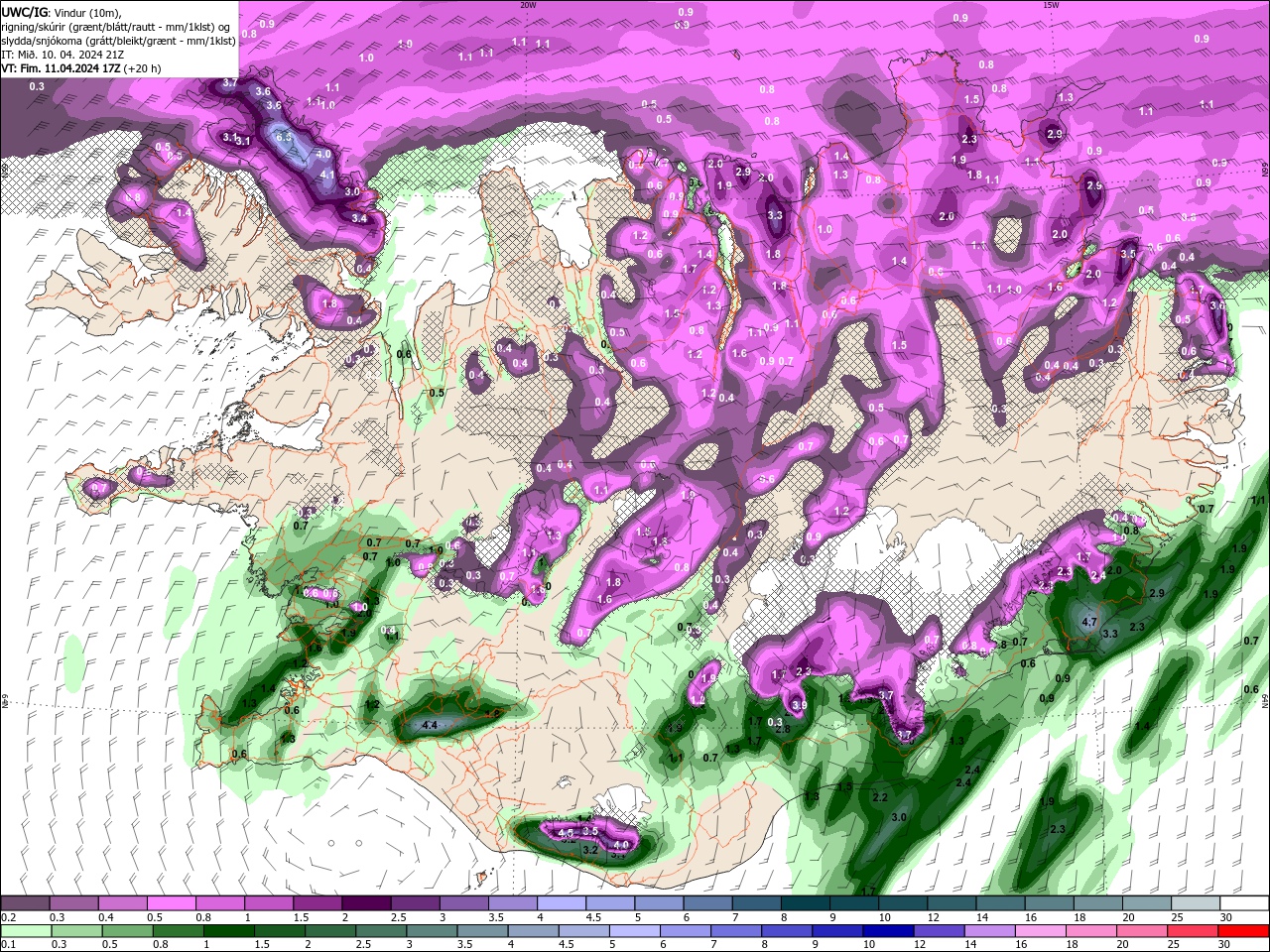
Task: Choose the snow scale swatch between 3.5 and 4
Action: click(x=512, y=903)
